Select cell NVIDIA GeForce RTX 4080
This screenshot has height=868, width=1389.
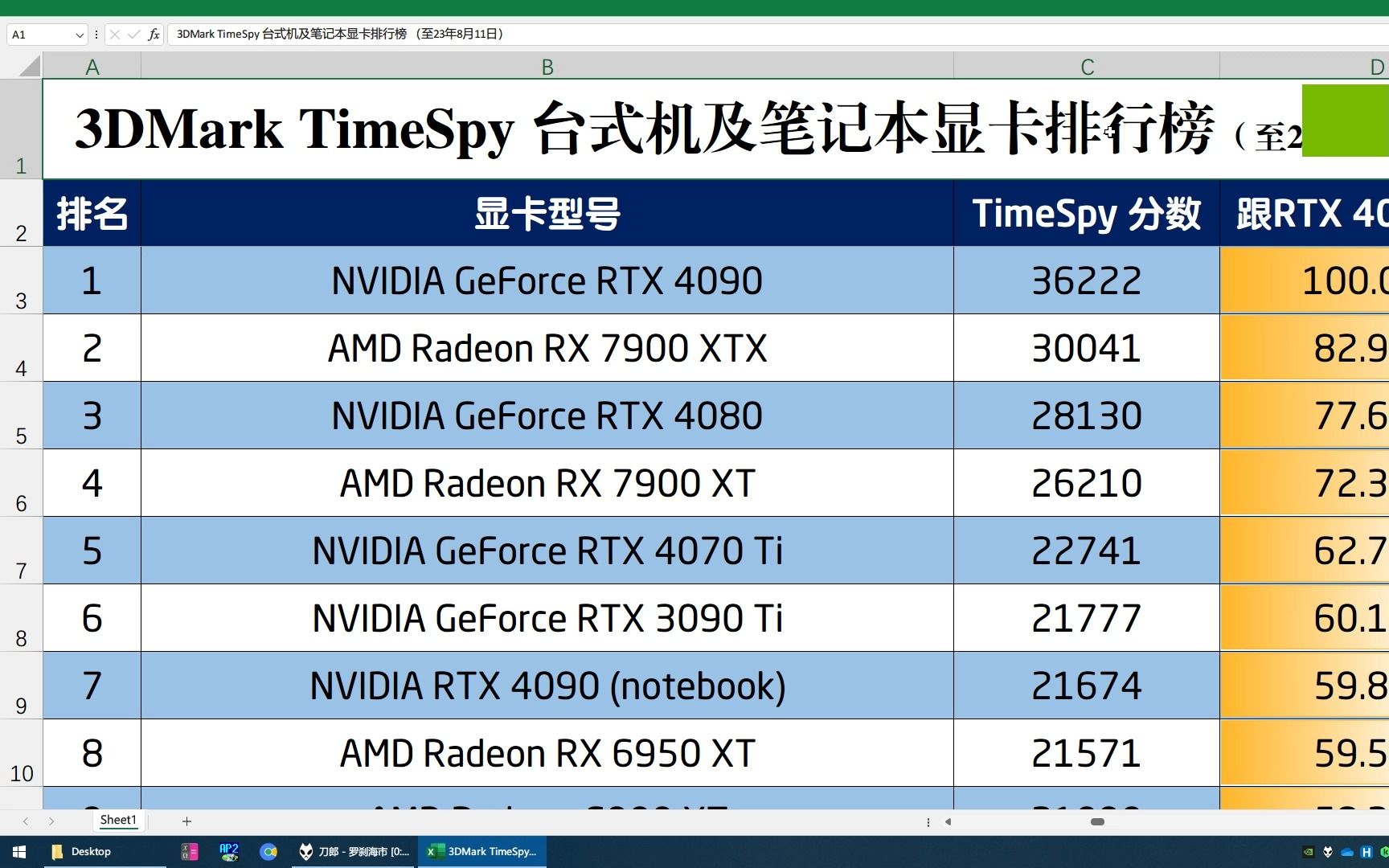(547, 416)
